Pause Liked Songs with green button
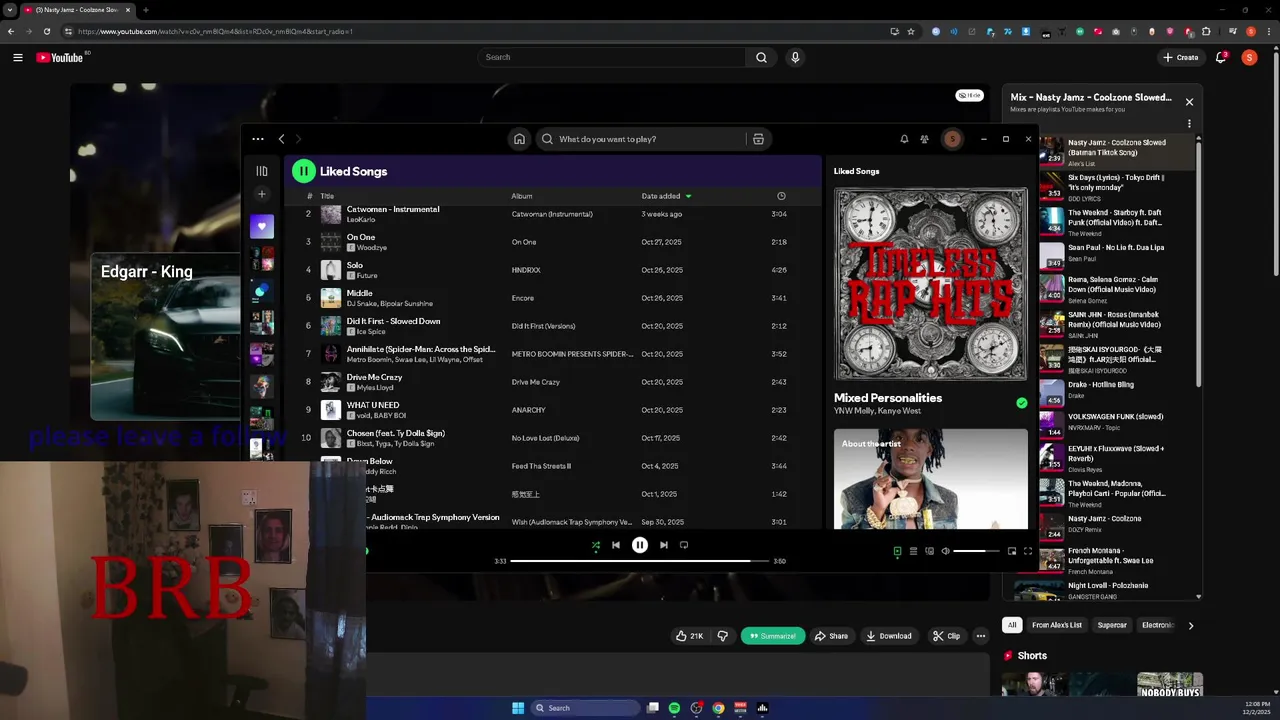This screenshot has width=1280, height=720. pyautogui.click(x=303, y=171)
